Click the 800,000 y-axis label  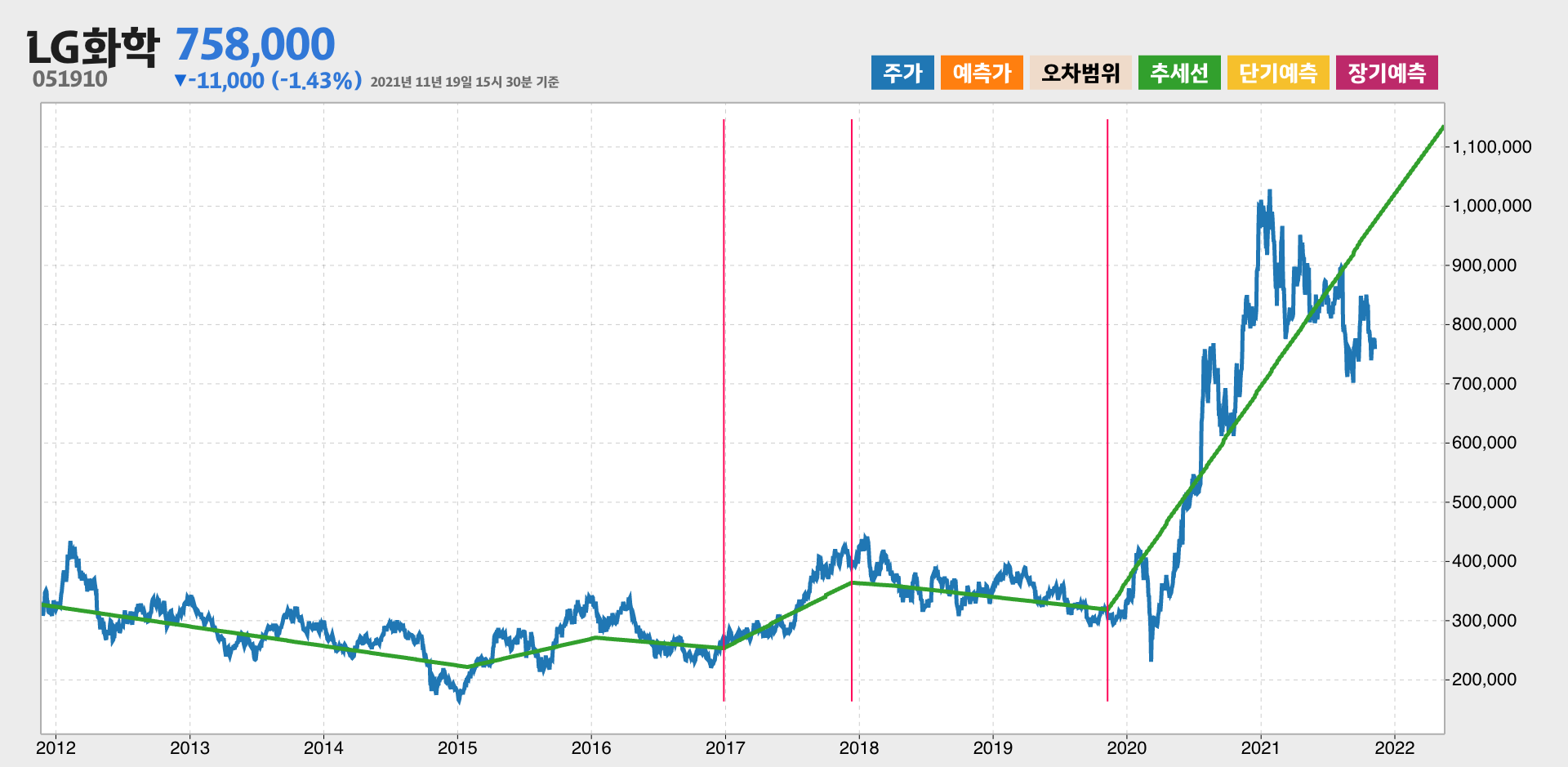tap(1485, 324)
